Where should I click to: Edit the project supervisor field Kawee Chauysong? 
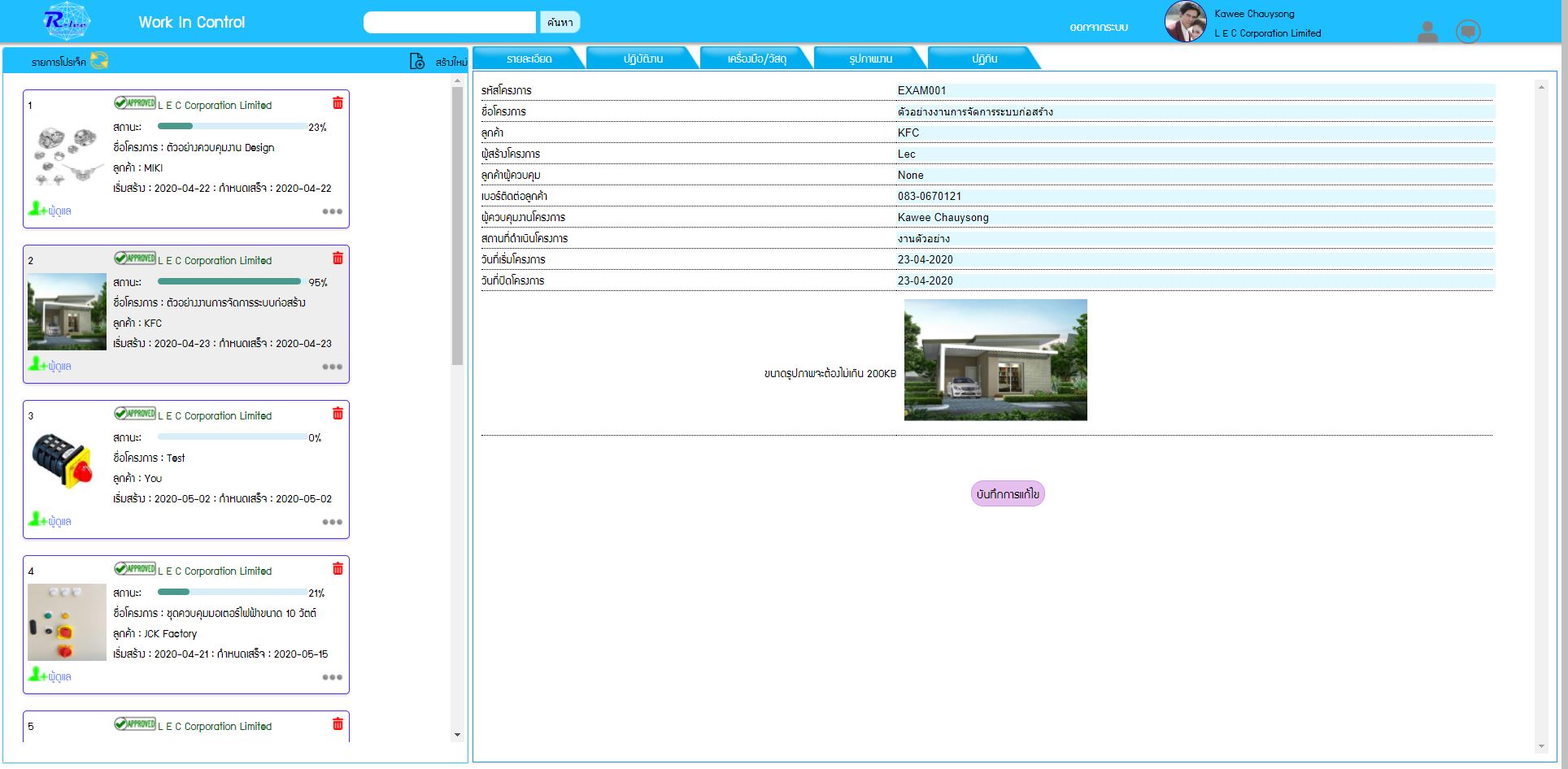(x=1196, y=217)
